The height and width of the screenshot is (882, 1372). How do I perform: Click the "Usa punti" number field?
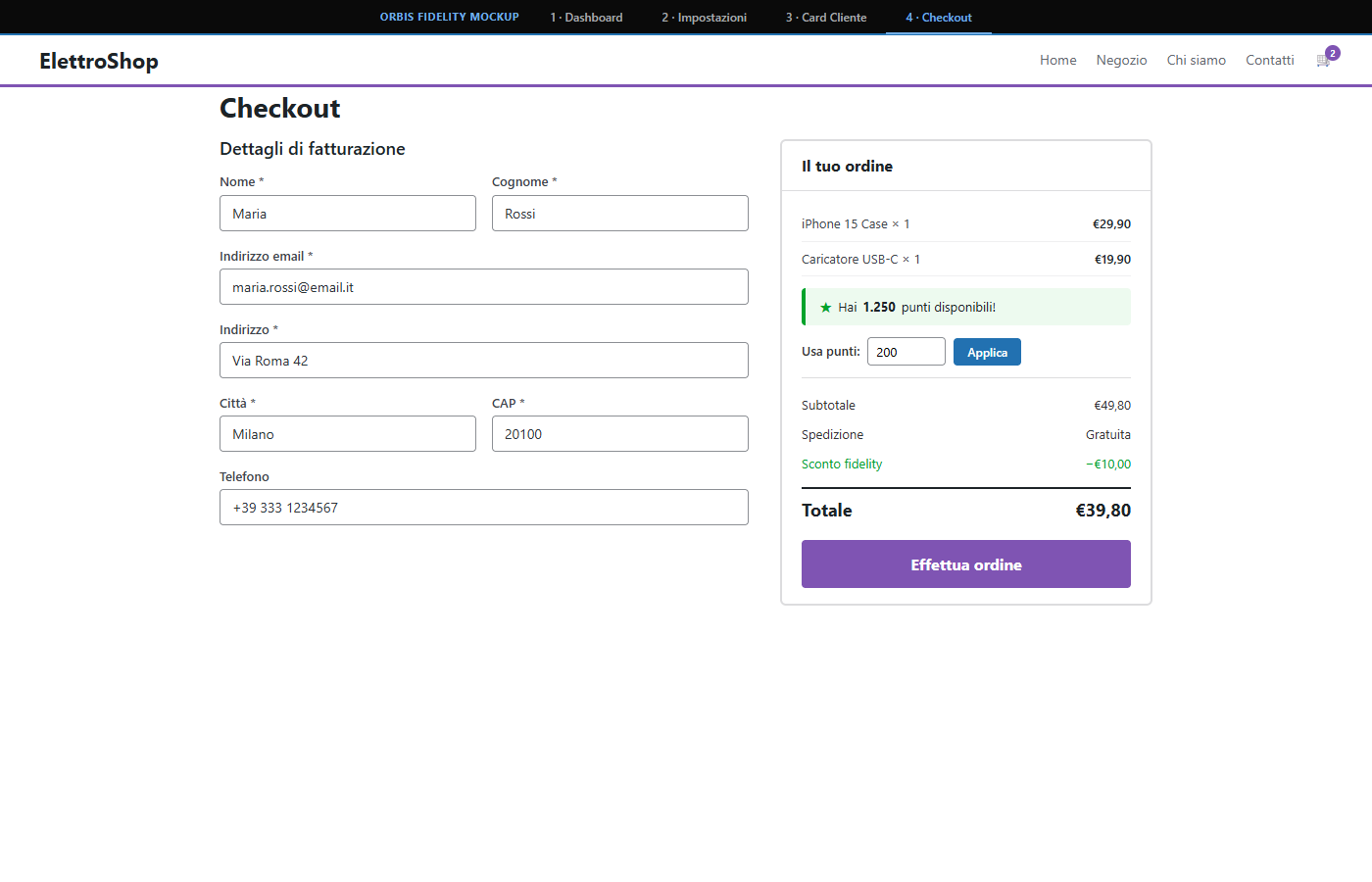pyautogui.click(x=906, y=351)
